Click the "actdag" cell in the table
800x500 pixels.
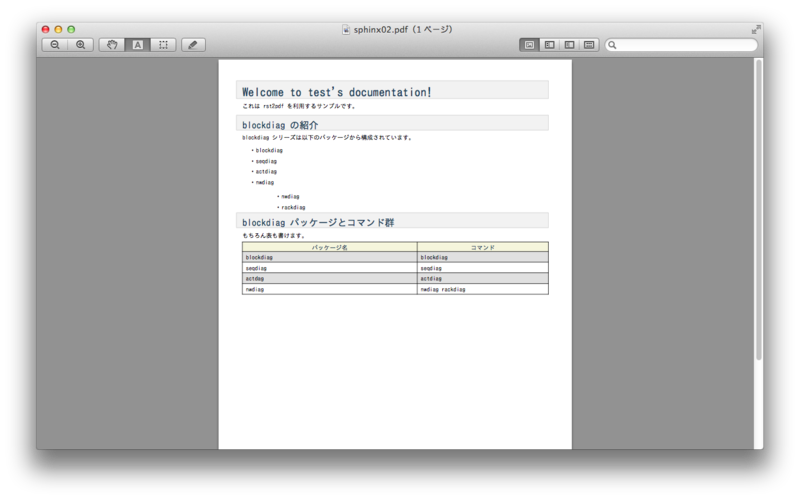[x=330, y=279]
